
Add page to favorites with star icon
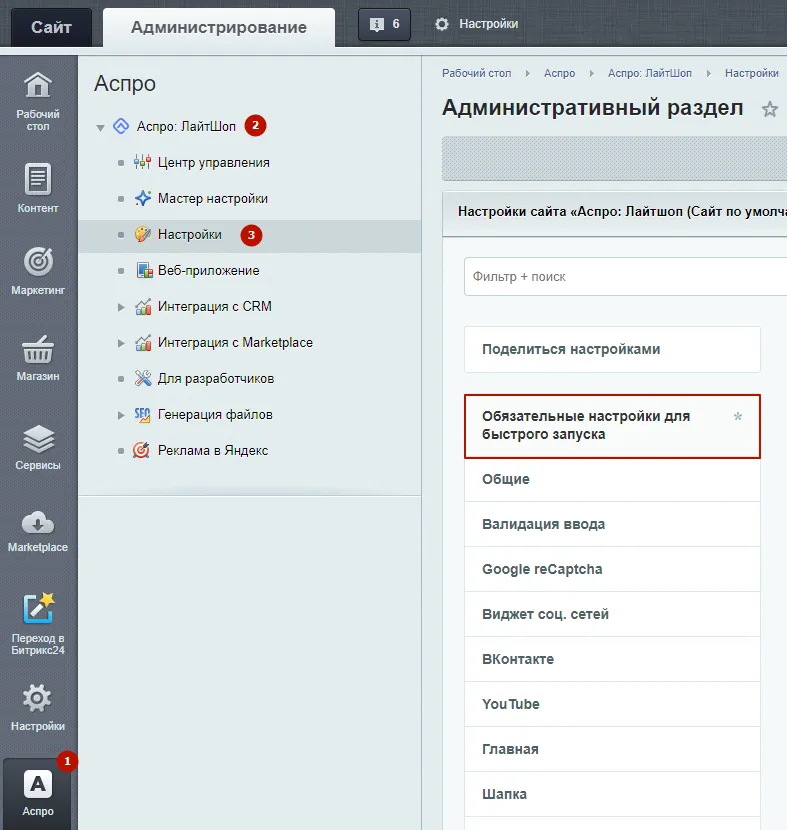pyautogui.click(x=770, y=110)
